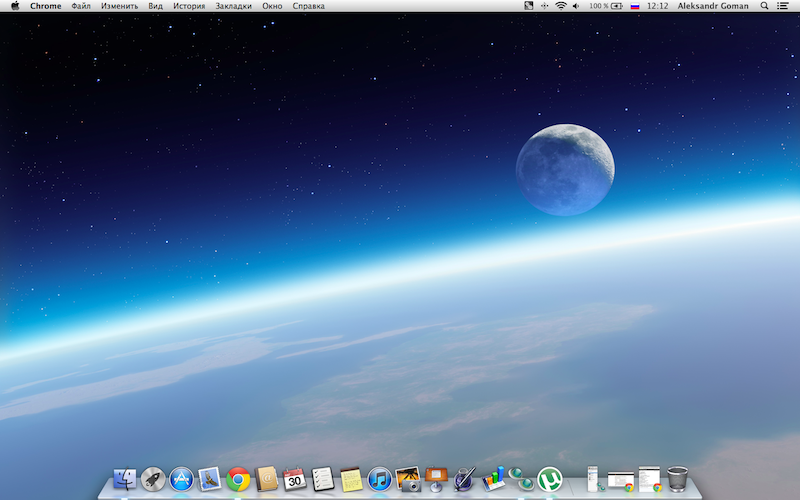This screenshot has height=500, width=800.
Task: Click the Google Chrome dock icon
Action: [238, 479]
